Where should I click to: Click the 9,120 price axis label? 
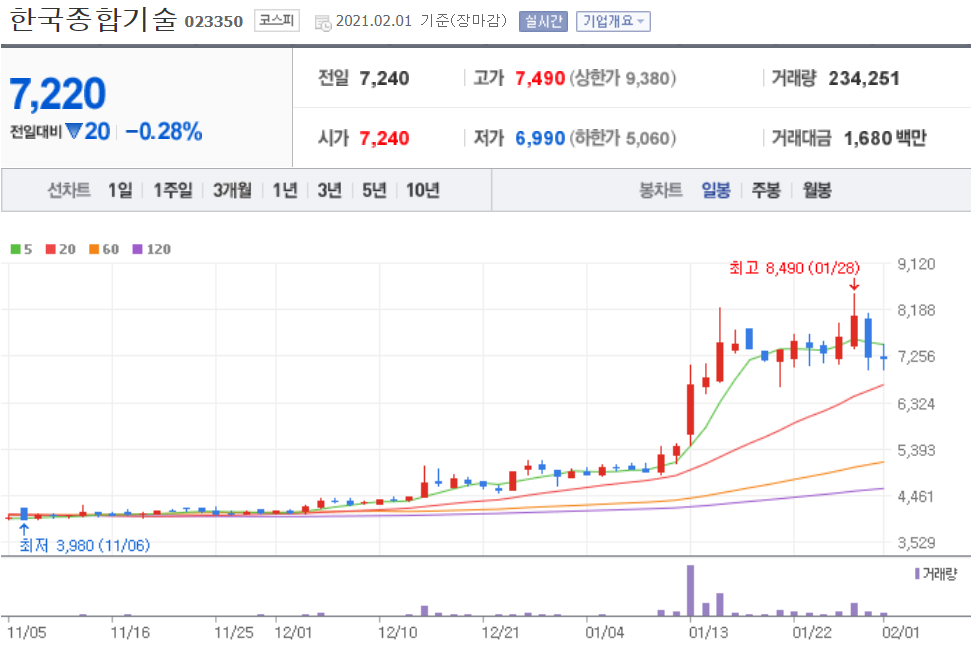917,264
